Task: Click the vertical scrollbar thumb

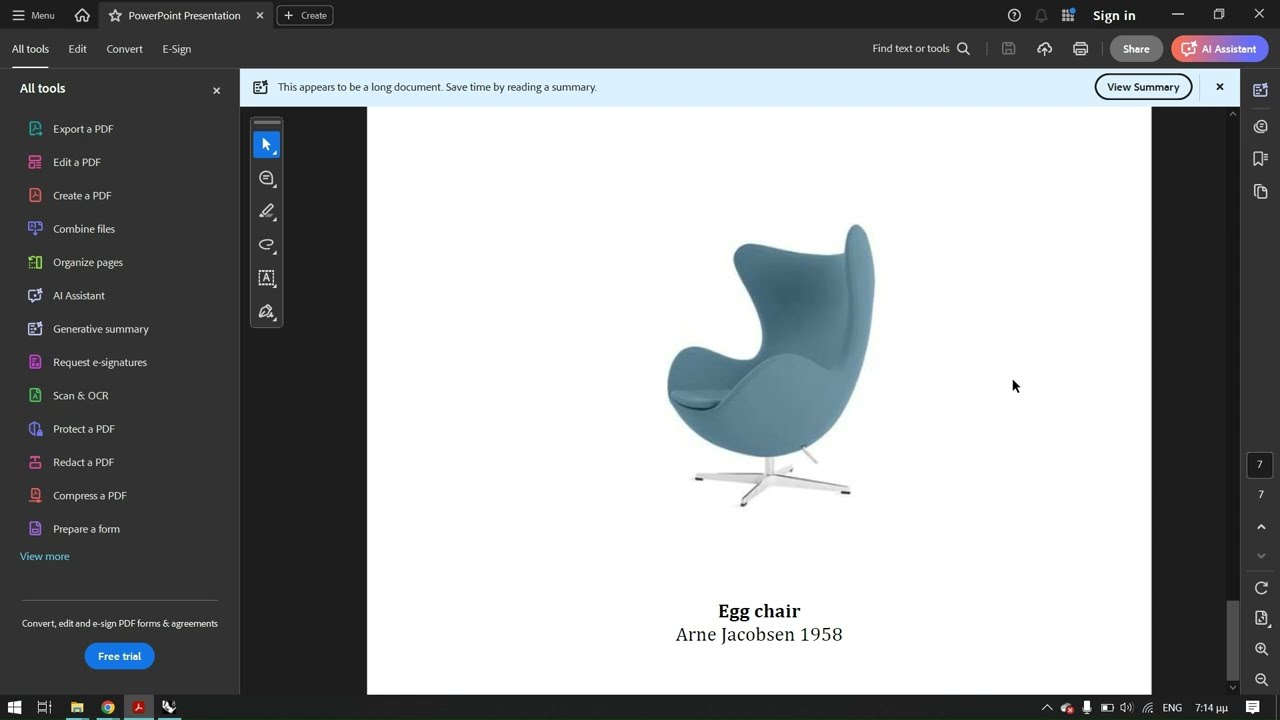Action: coord(1232,640)
